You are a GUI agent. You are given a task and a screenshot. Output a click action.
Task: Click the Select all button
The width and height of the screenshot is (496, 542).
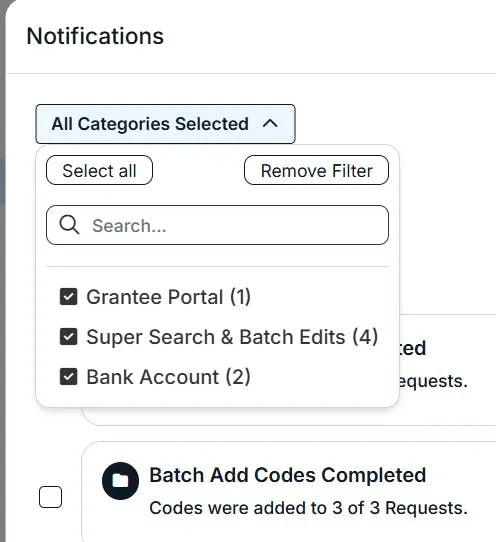(99, 170)
